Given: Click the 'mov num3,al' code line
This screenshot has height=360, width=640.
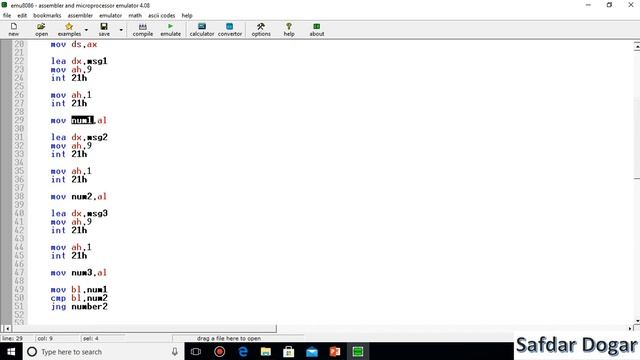Looking at the screenshot, I should click(79, 273).
